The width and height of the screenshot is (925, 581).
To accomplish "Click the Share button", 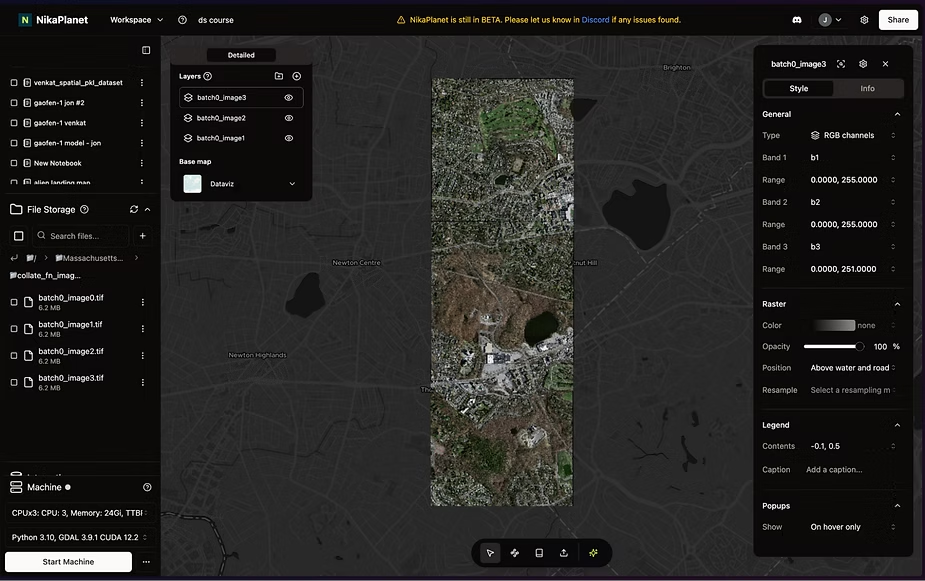I will point(898,20).
